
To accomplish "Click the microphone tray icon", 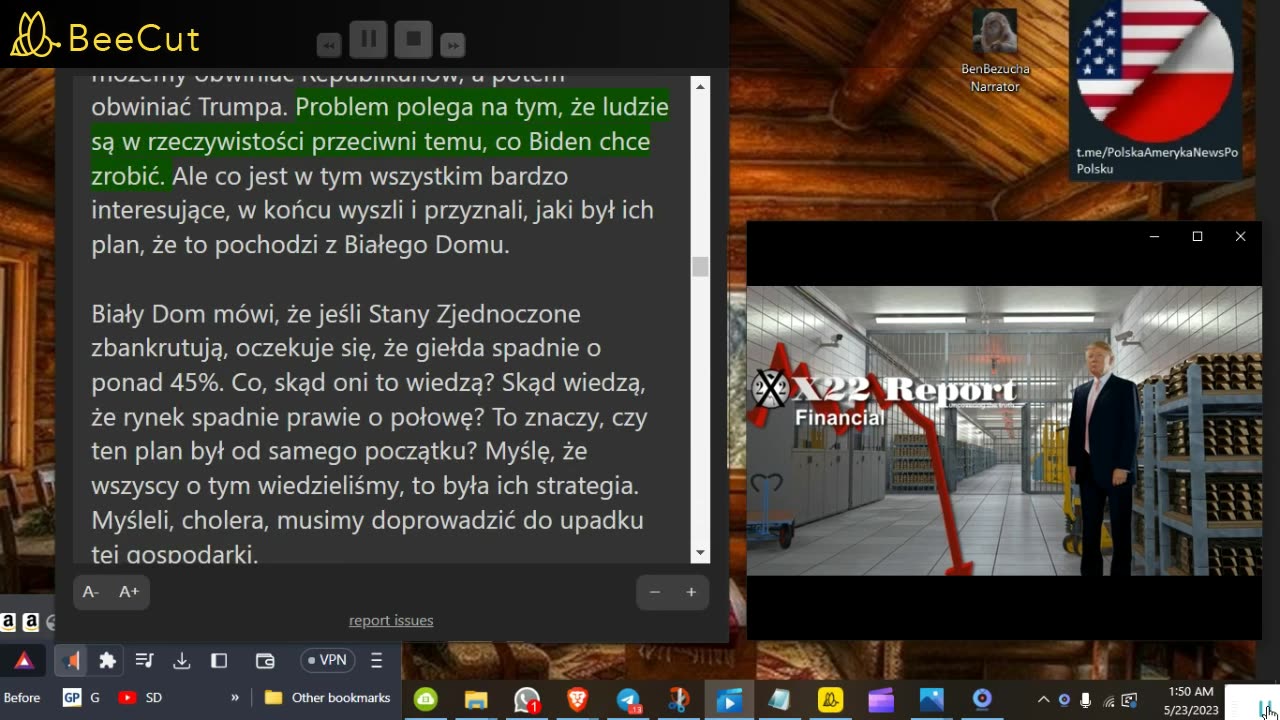I will [1086, 700].
